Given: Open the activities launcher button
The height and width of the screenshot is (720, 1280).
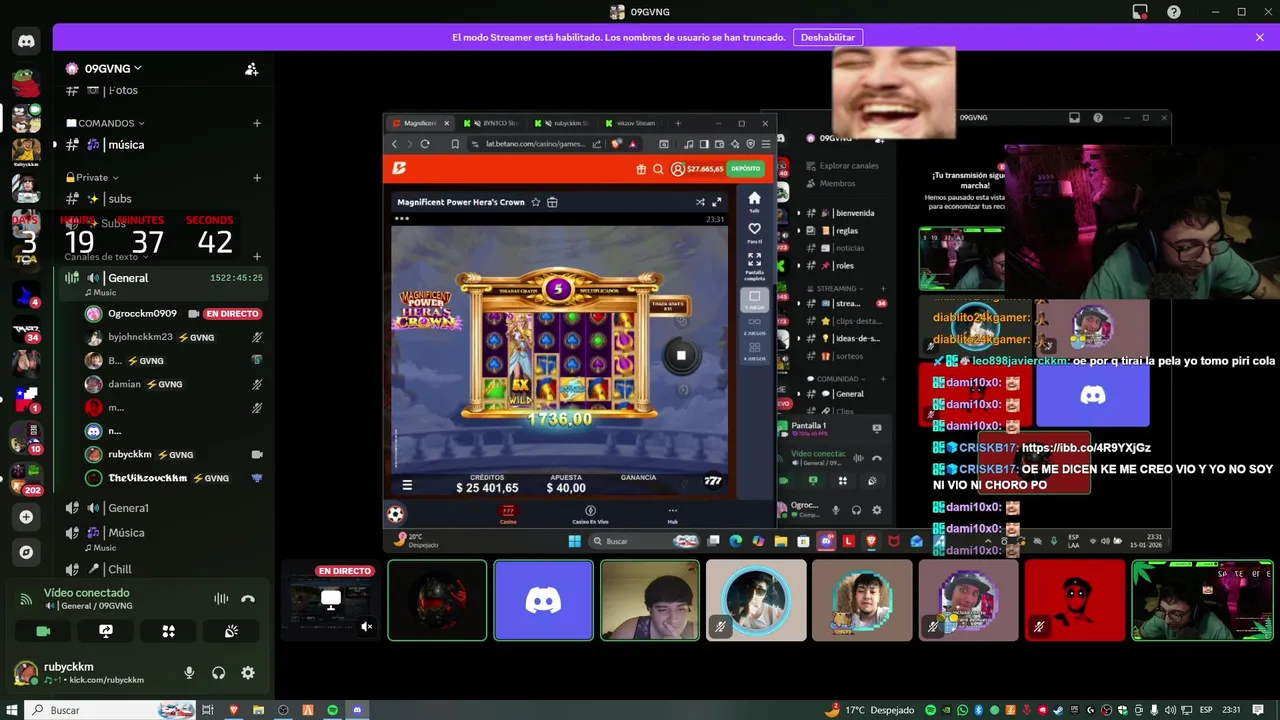Looking at the screenshot, I should [x=168, y=631].
